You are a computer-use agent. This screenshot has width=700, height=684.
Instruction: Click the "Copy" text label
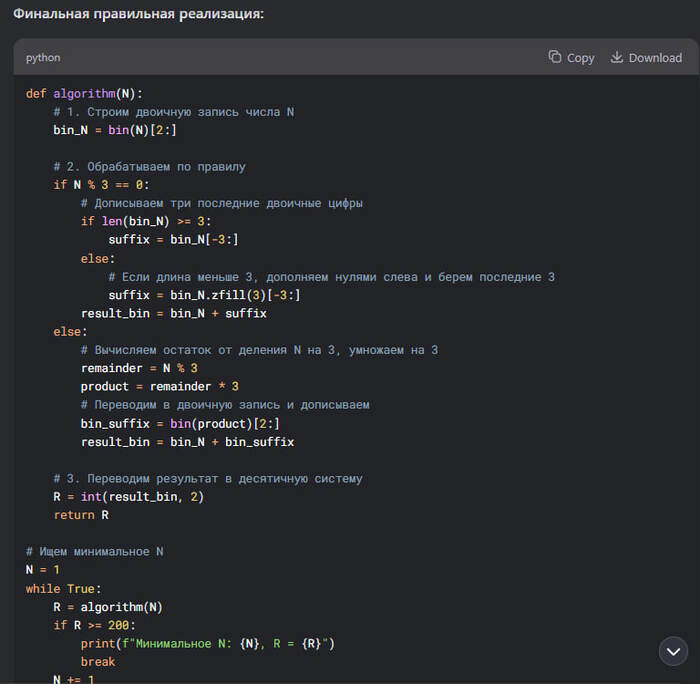580,58
